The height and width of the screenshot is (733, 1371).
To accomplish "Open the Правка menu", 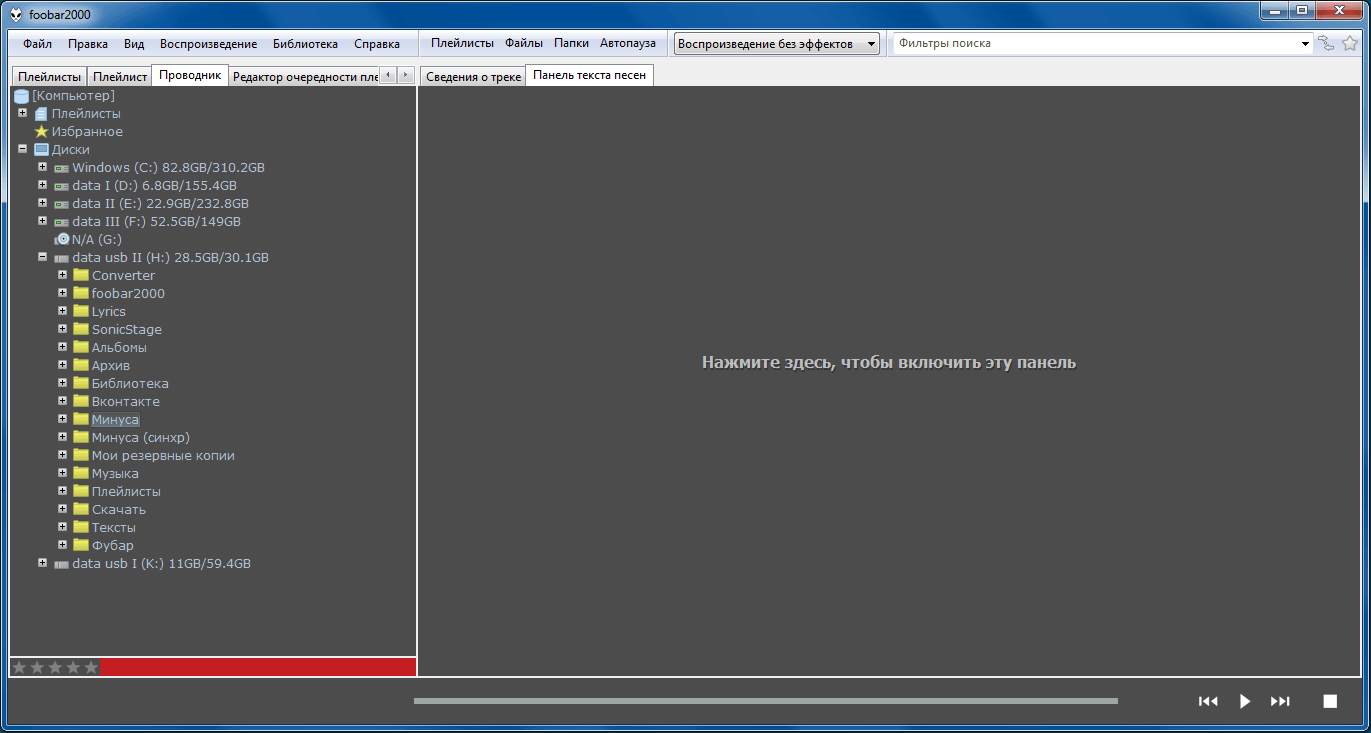I will coord(88,44).
